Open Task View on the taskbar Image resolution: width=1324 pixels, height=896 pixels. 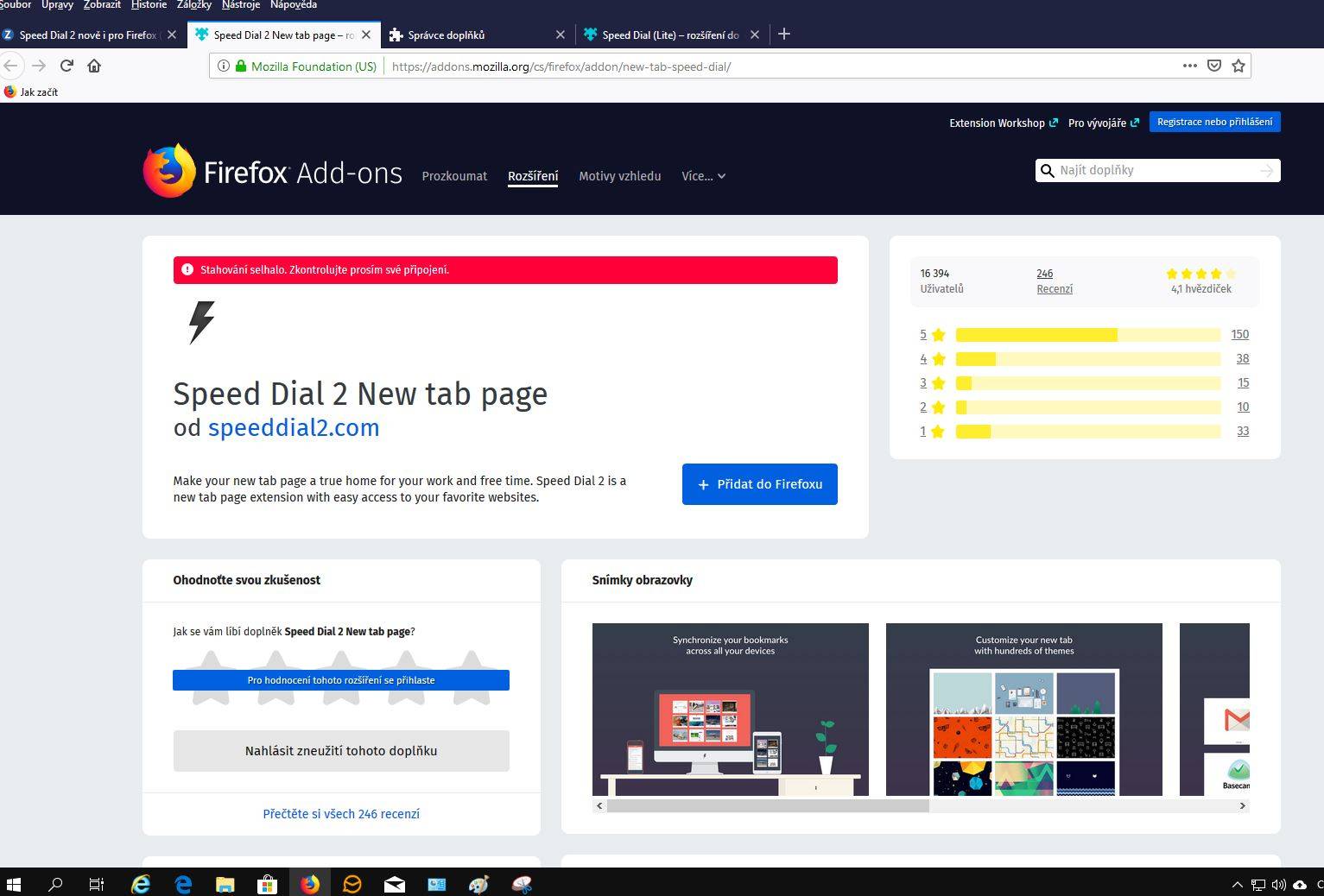[x=96, y=884]
